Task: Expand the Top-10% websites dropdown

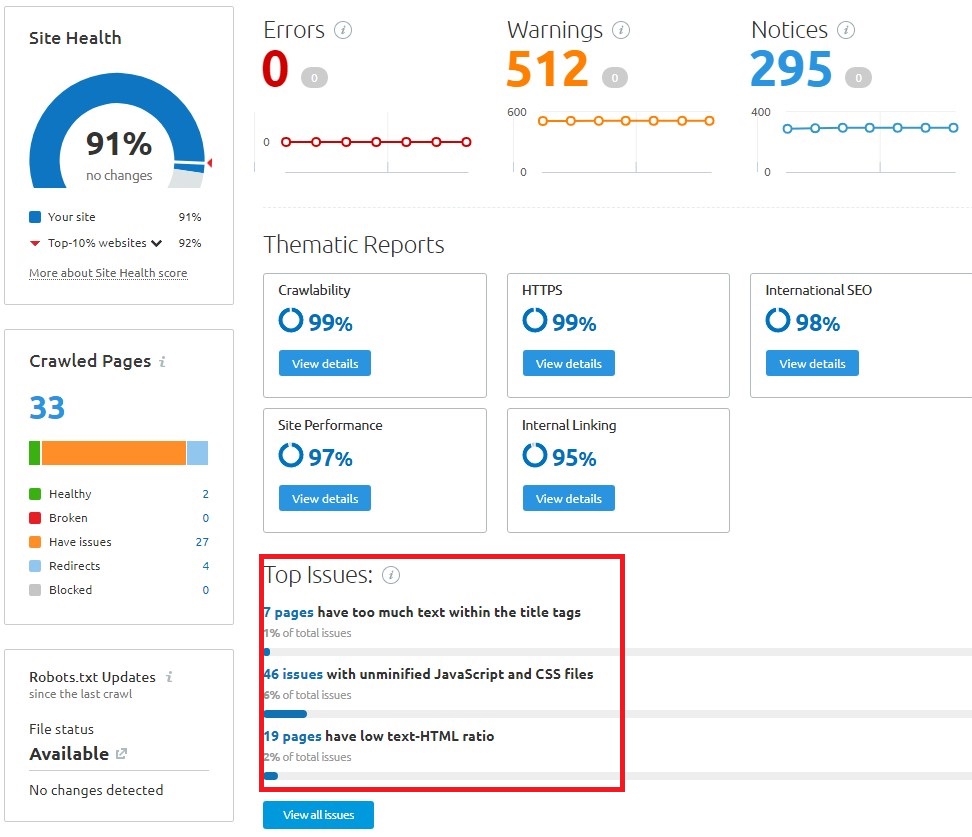Action: pos(157,243)
